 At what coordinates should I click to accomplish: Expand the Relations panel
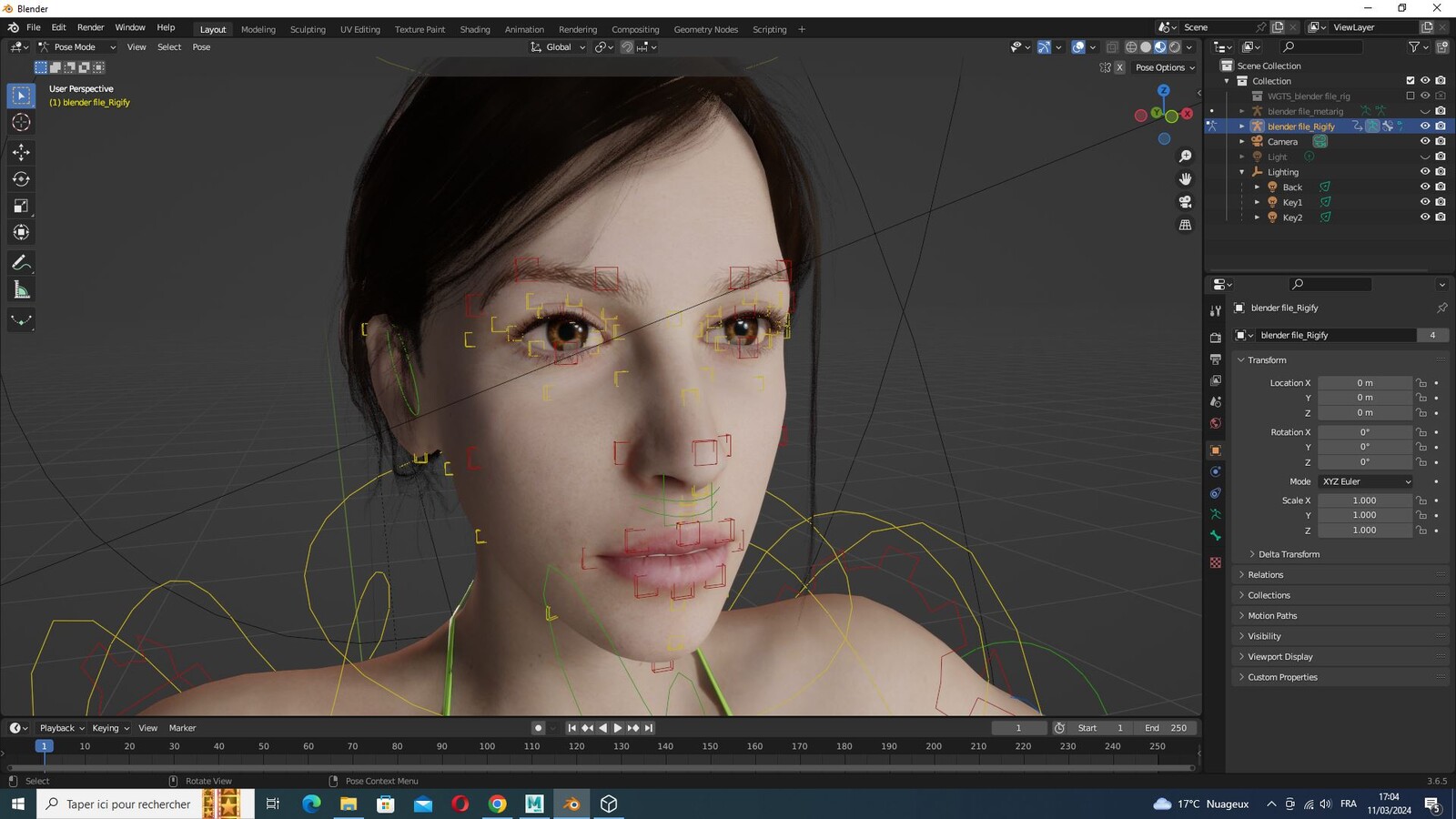(1265, 575)
